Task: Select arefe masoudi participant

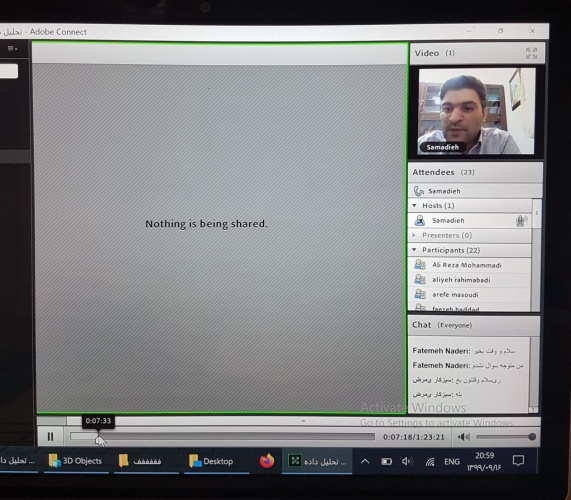Action: point(469,295)
